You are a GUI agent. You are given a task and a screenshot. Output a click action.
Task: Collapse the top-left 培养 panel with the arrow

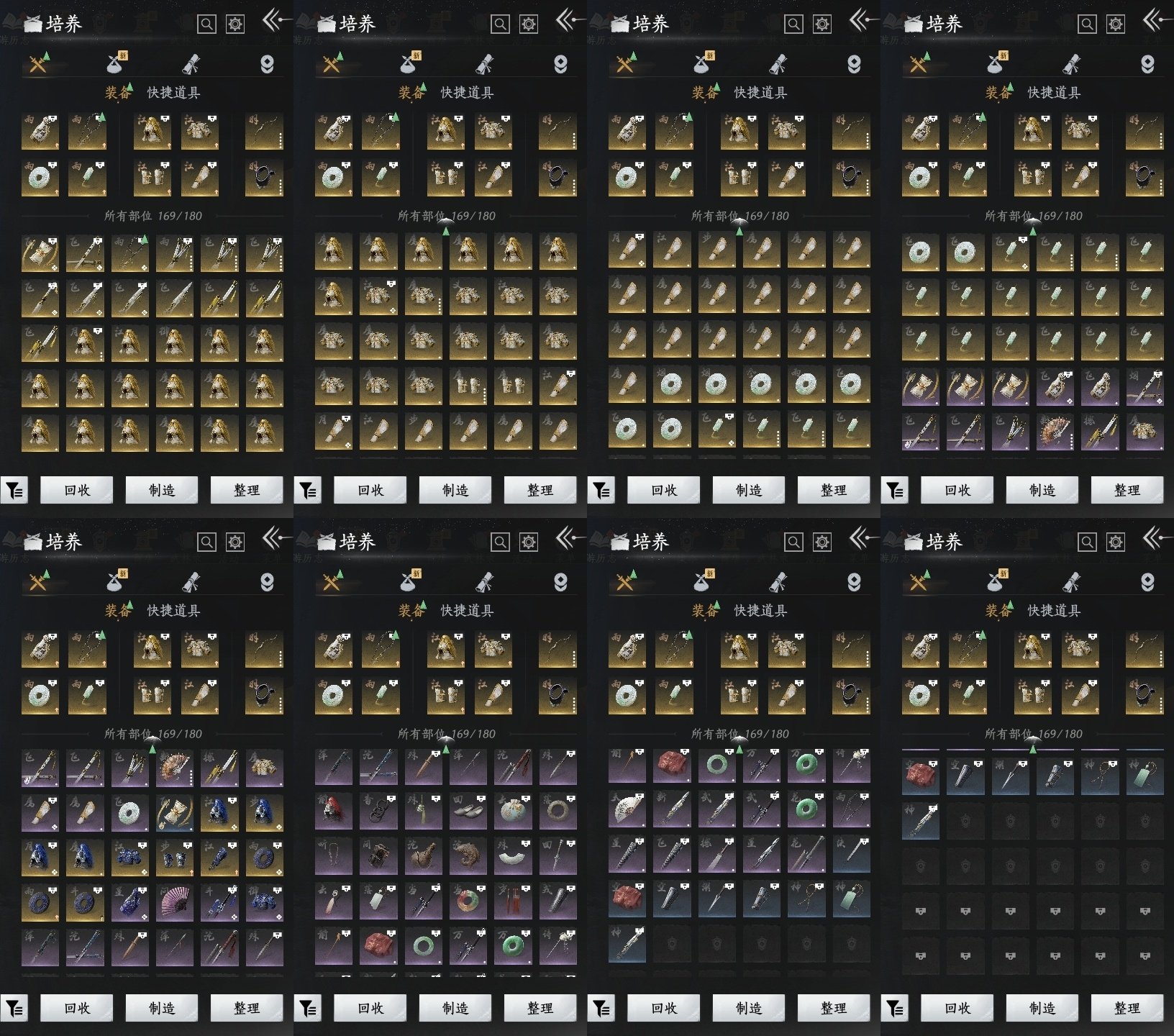276,20
